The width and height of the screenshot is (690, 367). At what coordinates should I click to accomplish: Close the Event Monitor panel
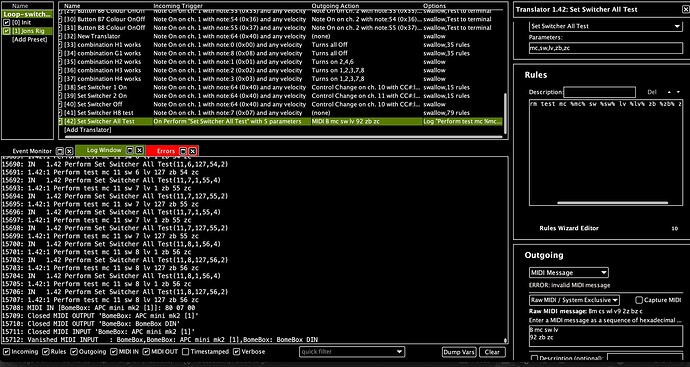(x=69, y=151)
